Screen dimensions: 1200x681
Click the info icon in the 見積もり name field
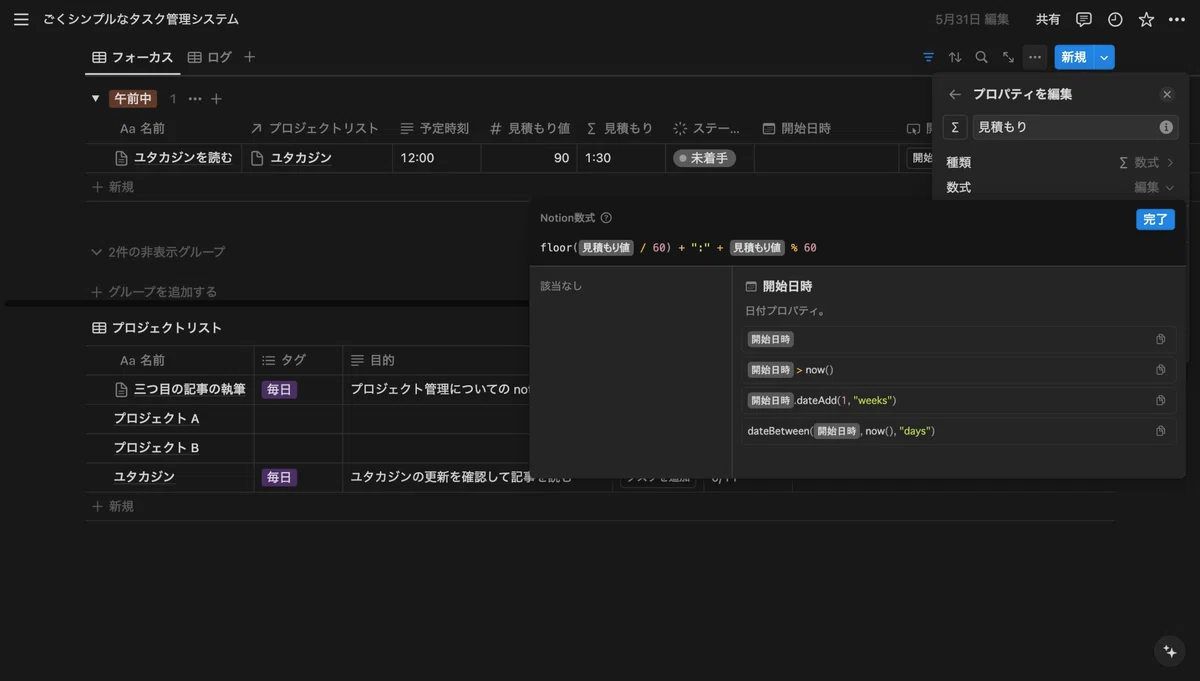pos(1166,127)
